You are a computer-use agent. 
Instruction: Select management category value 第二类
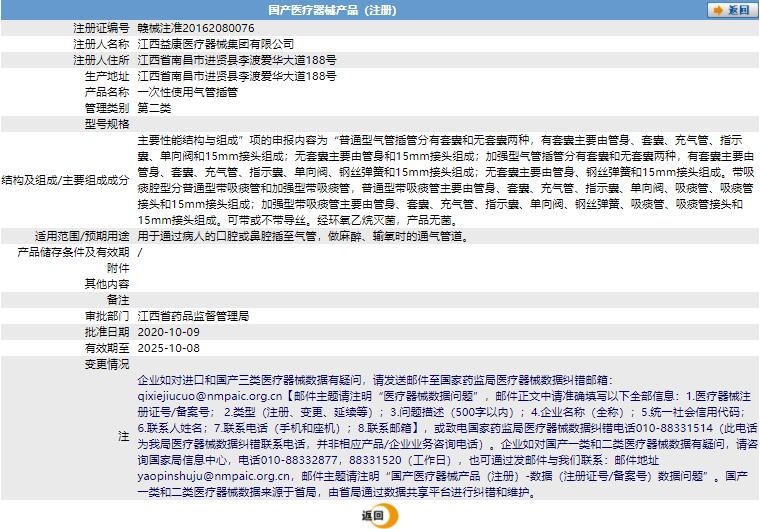pos(154,108)
